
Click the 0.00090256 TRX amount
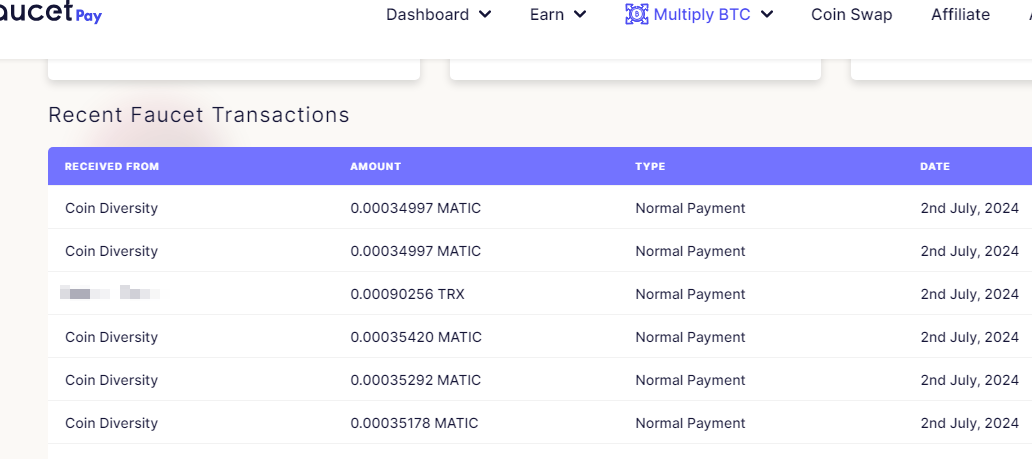pos(407,294)
